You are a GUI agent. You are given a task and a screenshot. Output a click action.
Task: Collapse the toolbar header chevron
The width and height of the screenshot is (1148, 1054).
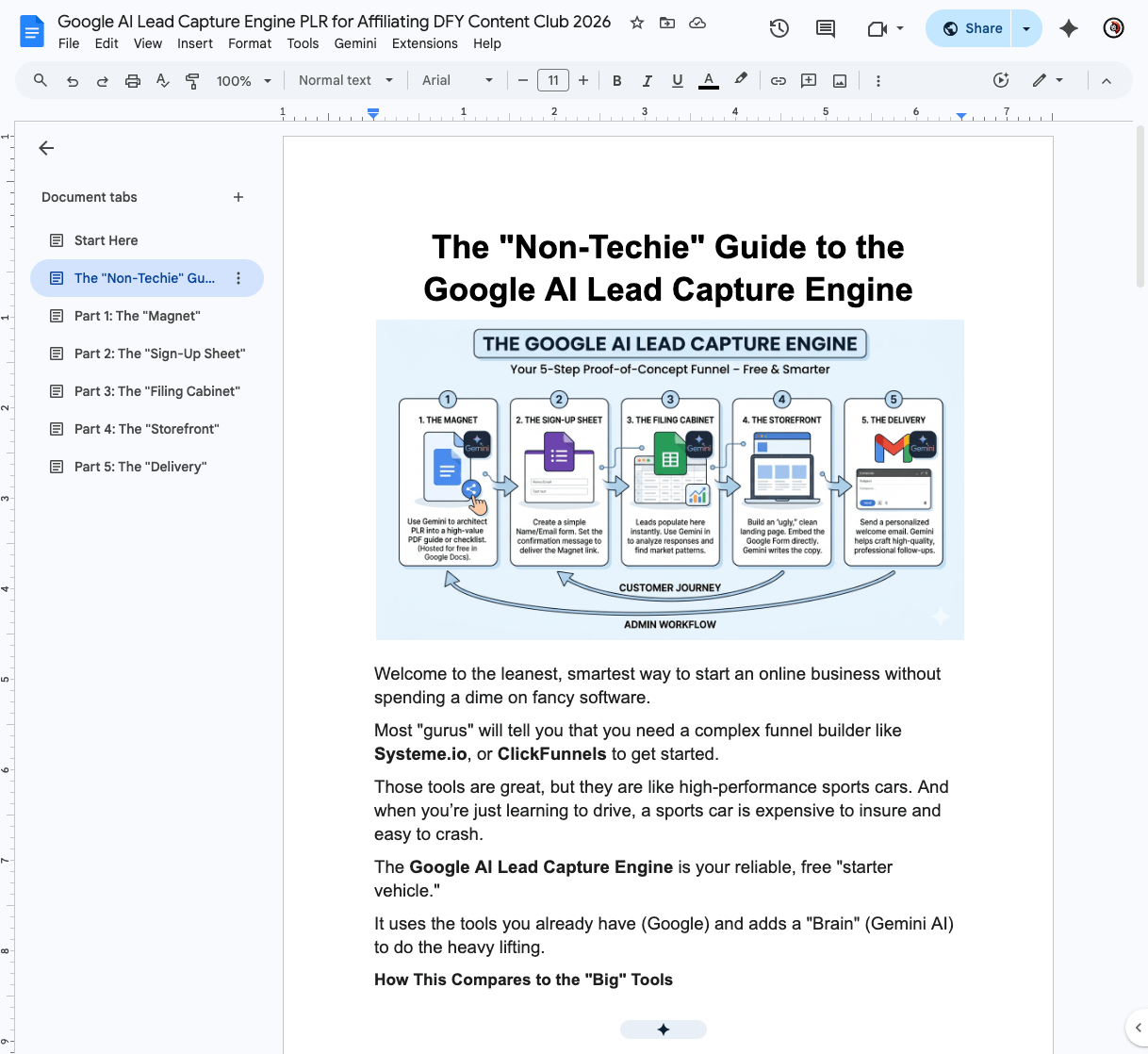point(1107,81)
